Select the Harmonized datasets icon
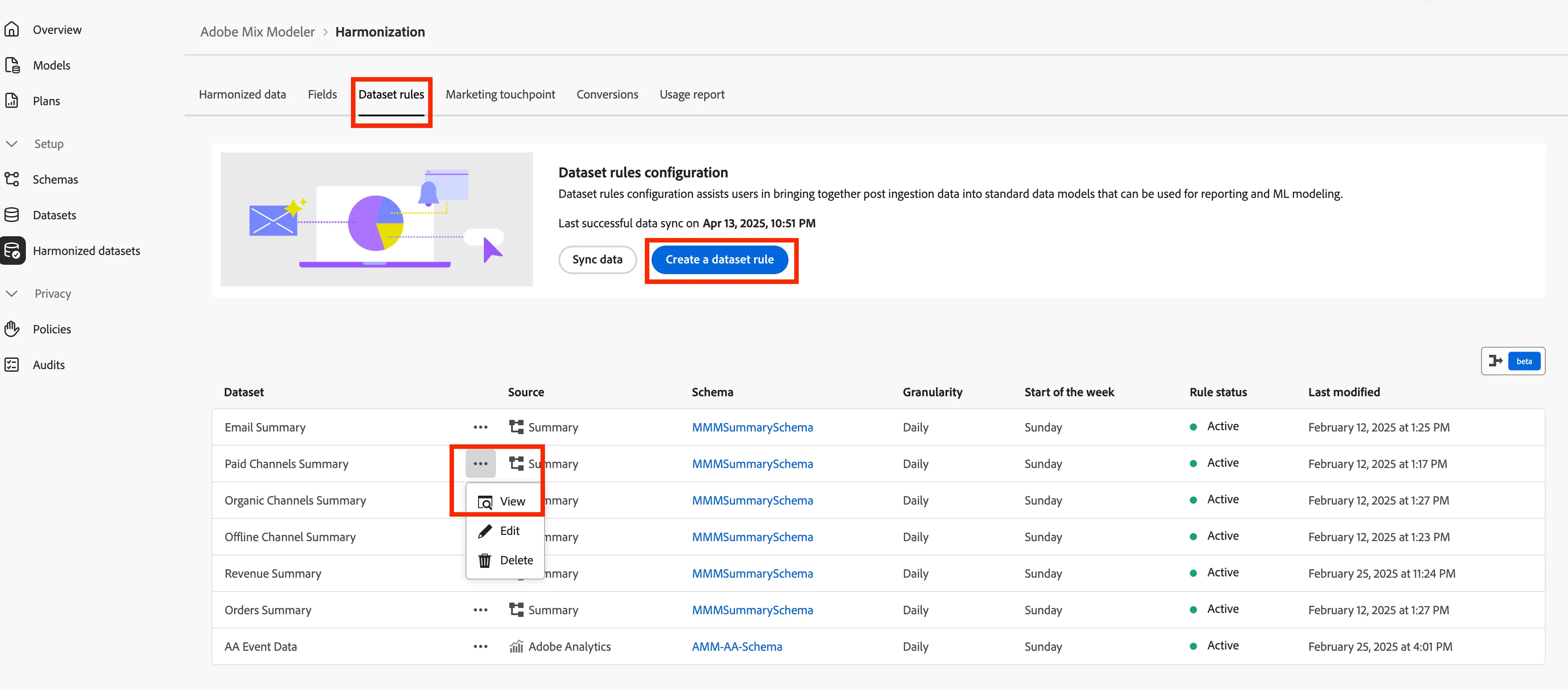The image size is (1568, 690). 13,251
